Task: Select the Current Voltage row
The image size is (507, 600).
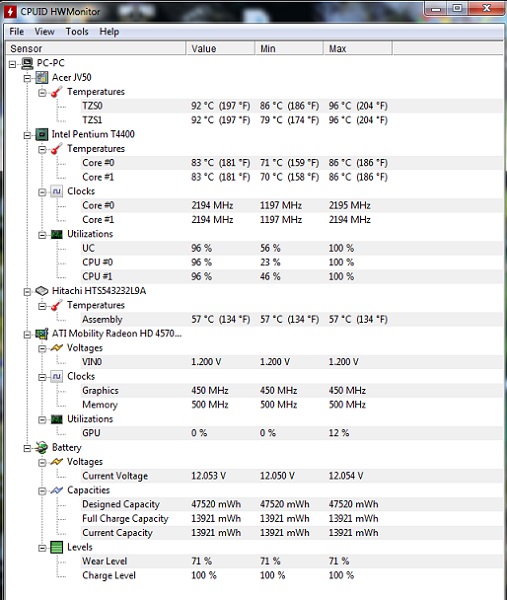Action: pyautogui.click(x=291, y=476)
